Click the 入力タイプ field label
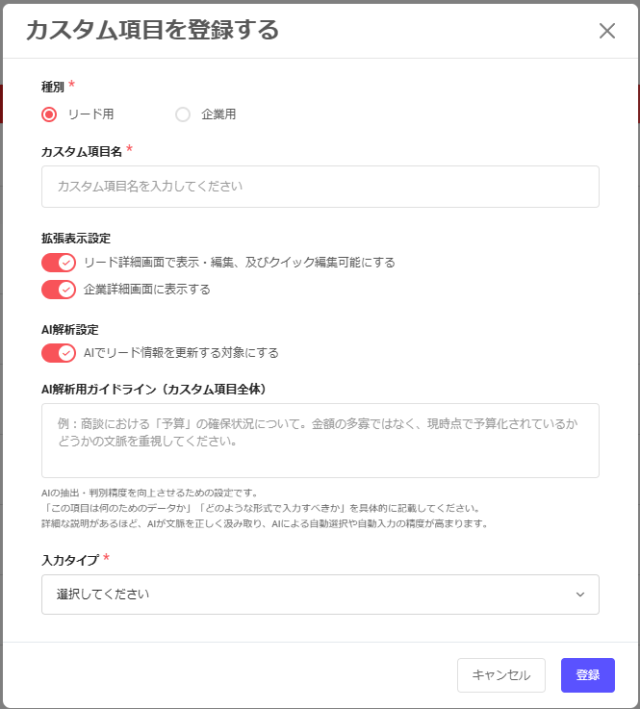The height and width of the screenshot is (709, 640). pos(70,560)
